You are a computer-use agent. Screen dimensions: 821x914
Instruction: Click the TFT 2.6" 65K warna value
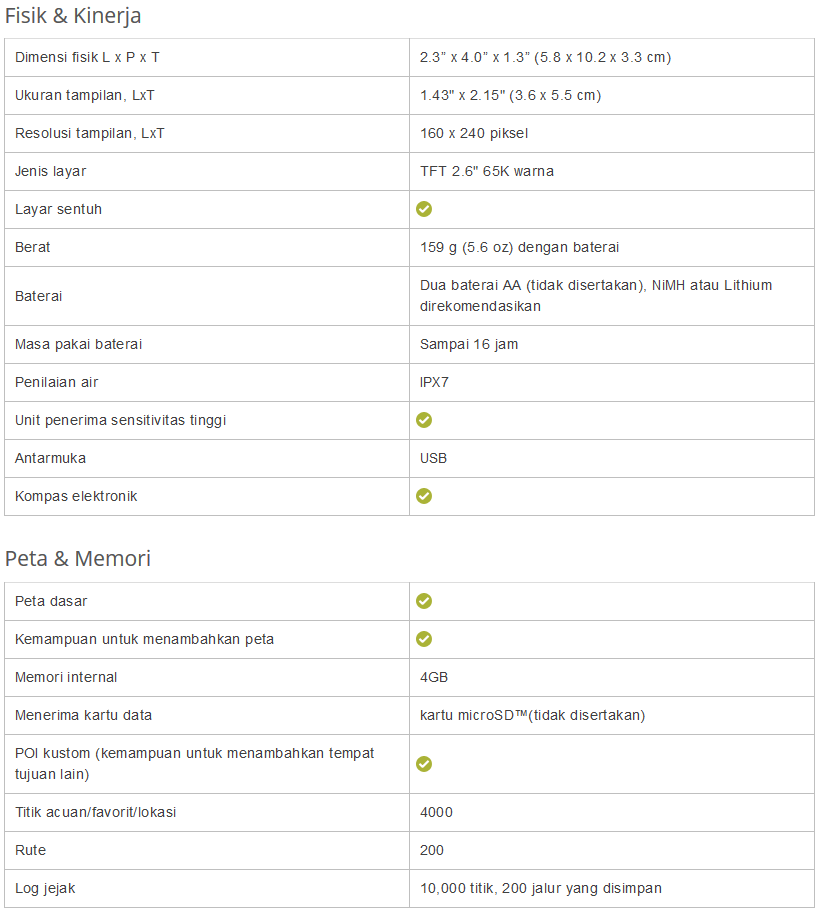[487, 171]
